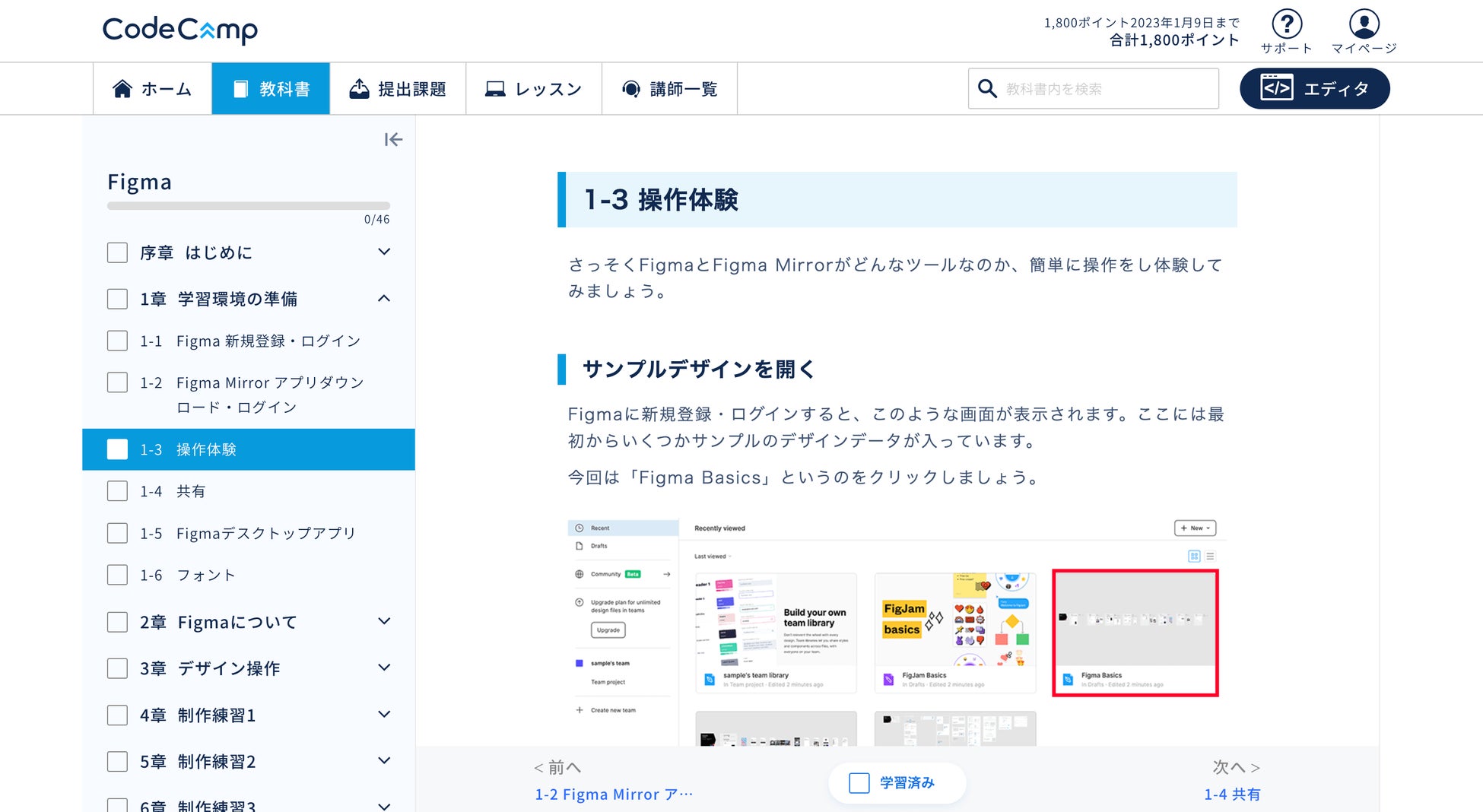Viewport: 1483px width, 812px height.
Task: Check the 3章 デザイン操作 checkbox
Action: [117, 668]
